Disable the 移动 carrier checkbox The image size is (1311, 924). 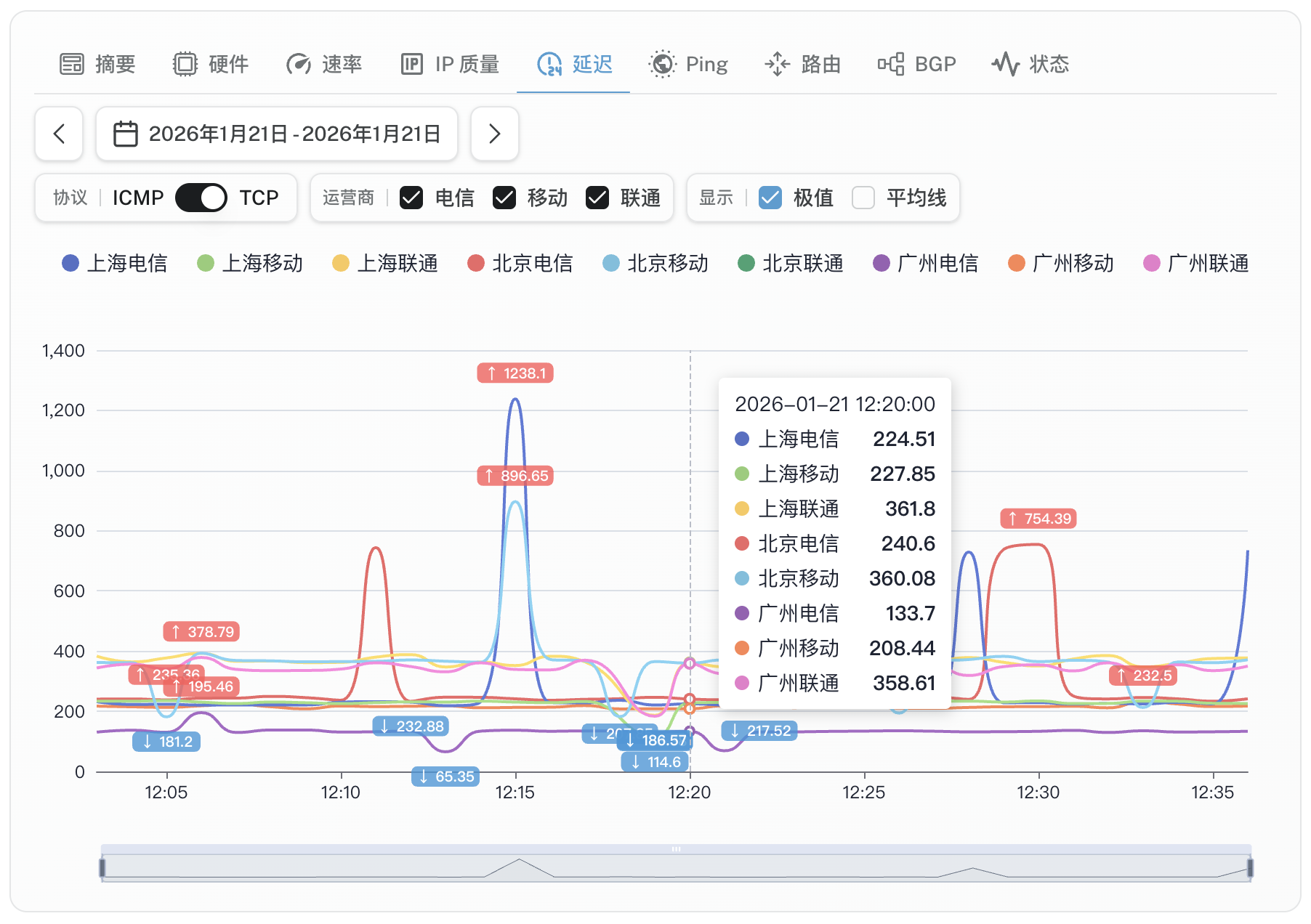(x=503, y=198)
